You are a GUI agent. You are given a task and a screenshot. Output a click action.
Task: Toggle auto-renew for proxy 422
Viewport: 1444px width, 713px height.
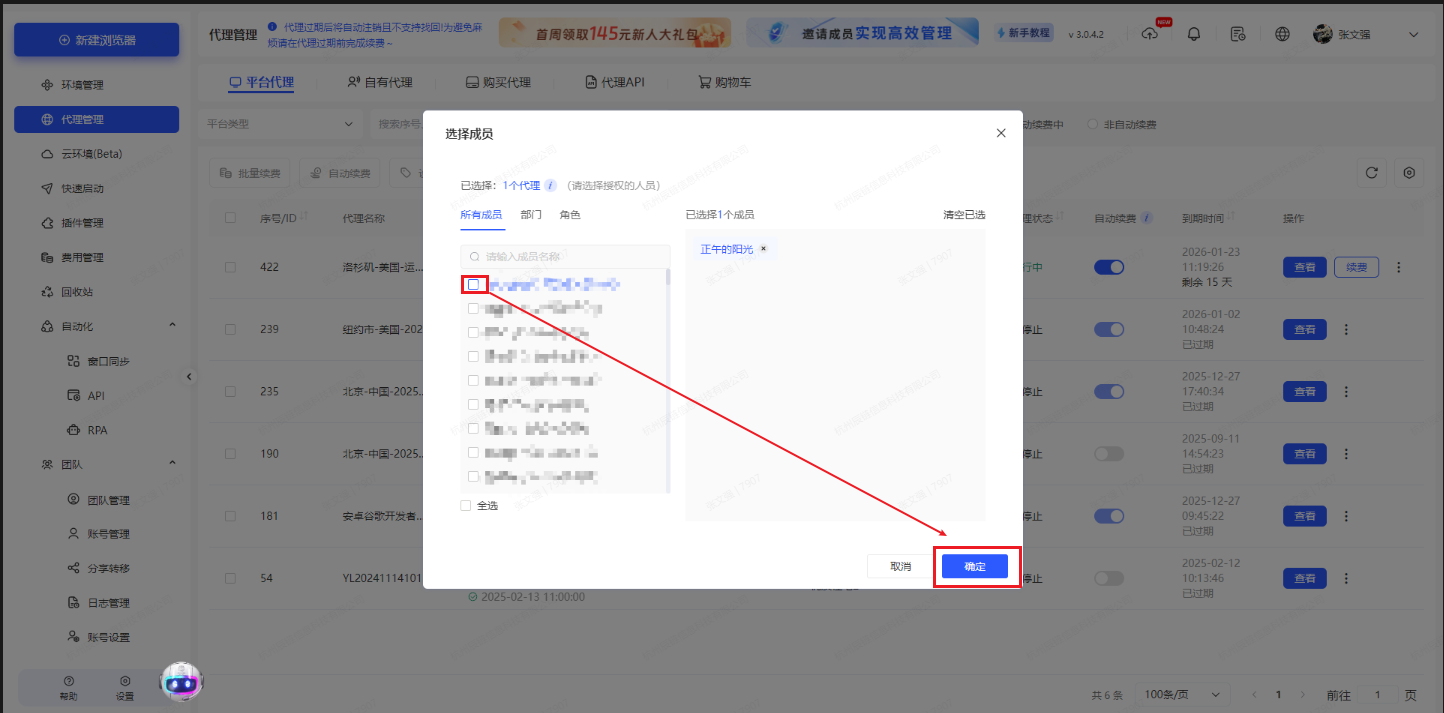pyautogui.click(x=1109, y=267)
